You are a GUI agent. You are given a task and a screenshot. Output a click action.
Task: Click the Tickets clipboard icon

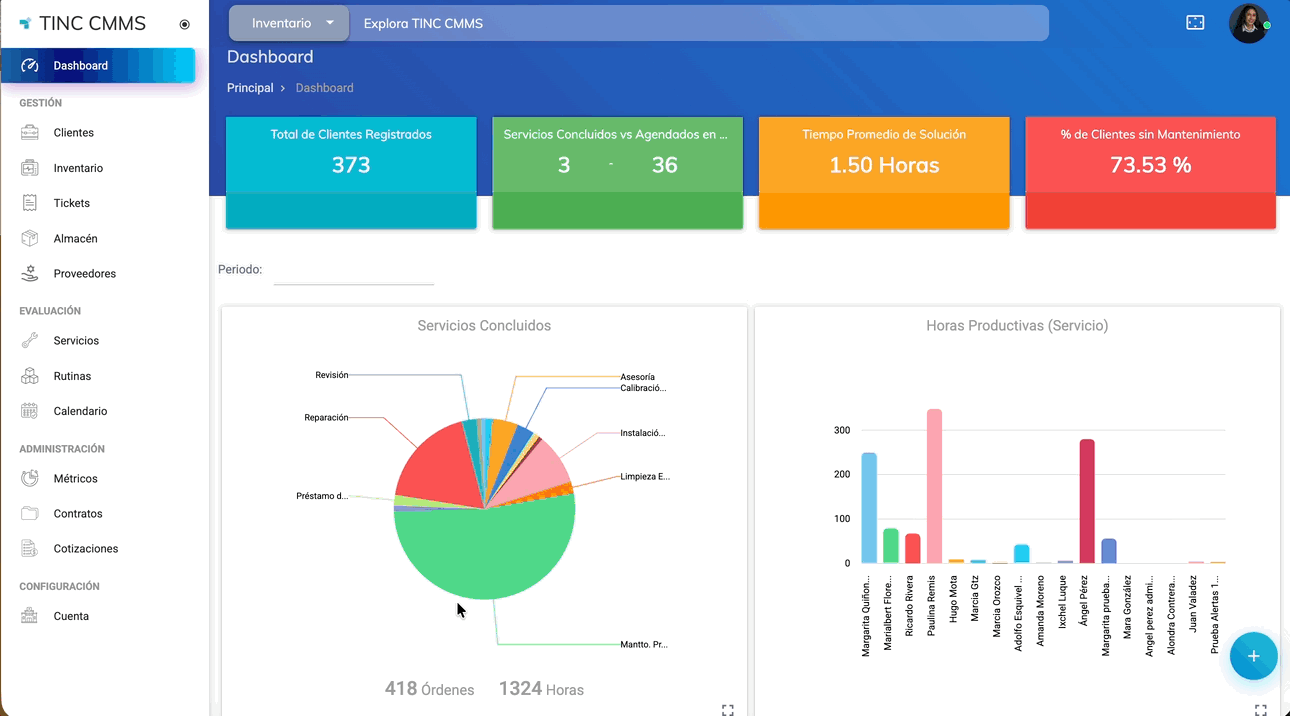pyautogui.click(x=30, y=203)
